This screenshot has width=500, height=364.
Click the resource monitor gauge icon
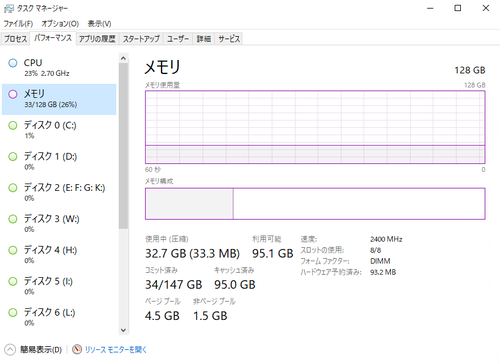[77, 349]
